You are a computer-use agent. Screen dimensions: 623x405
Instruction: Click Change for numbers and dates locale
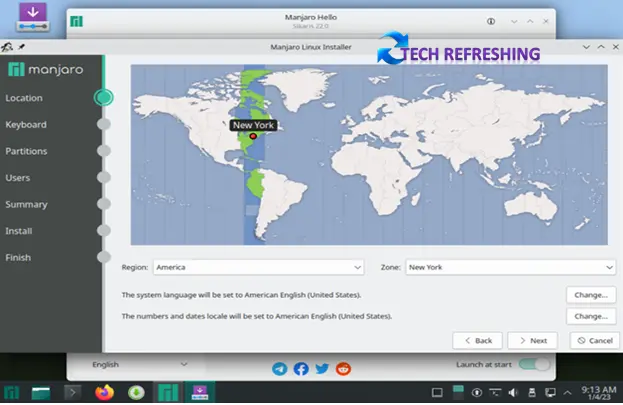pos(591,316)
